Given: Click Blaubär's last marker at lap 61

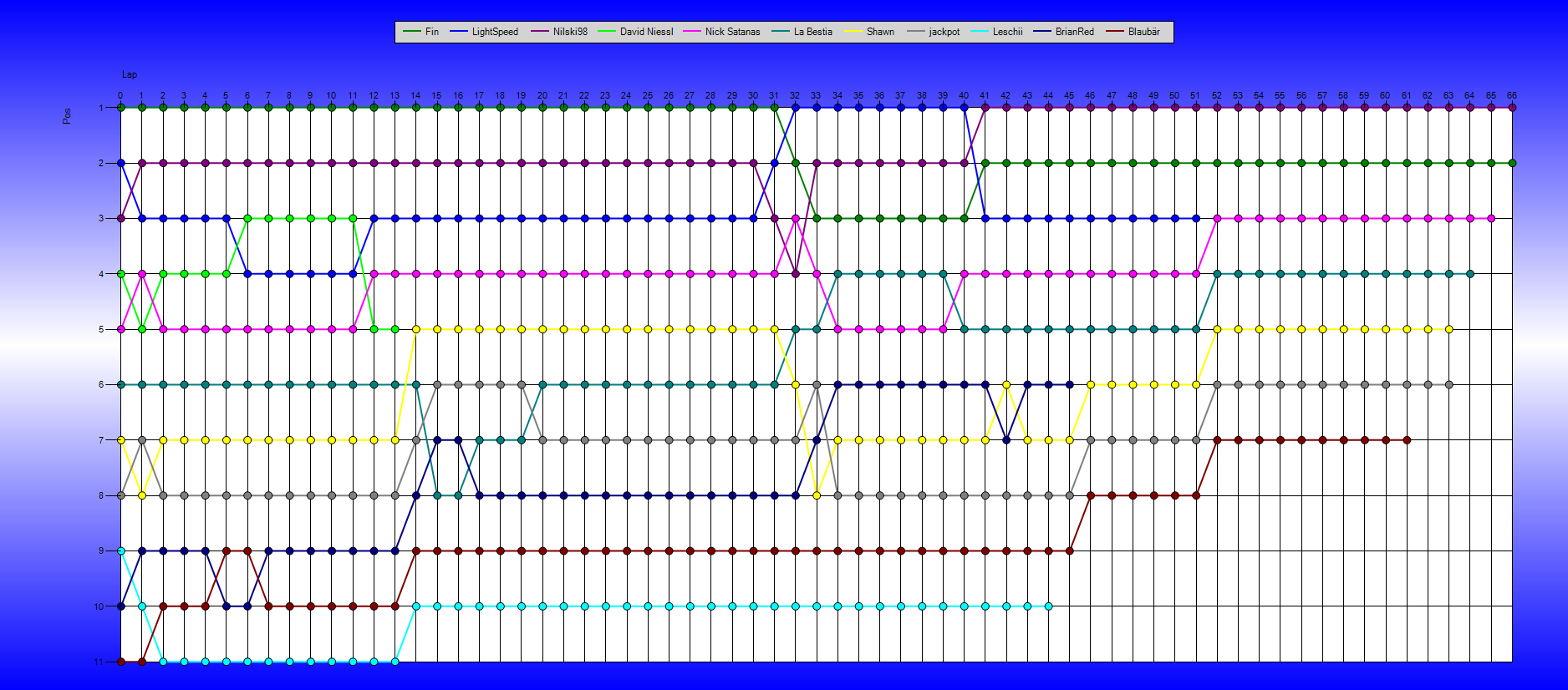Looking at the screenshot, I should click(x=1407, y=439).
